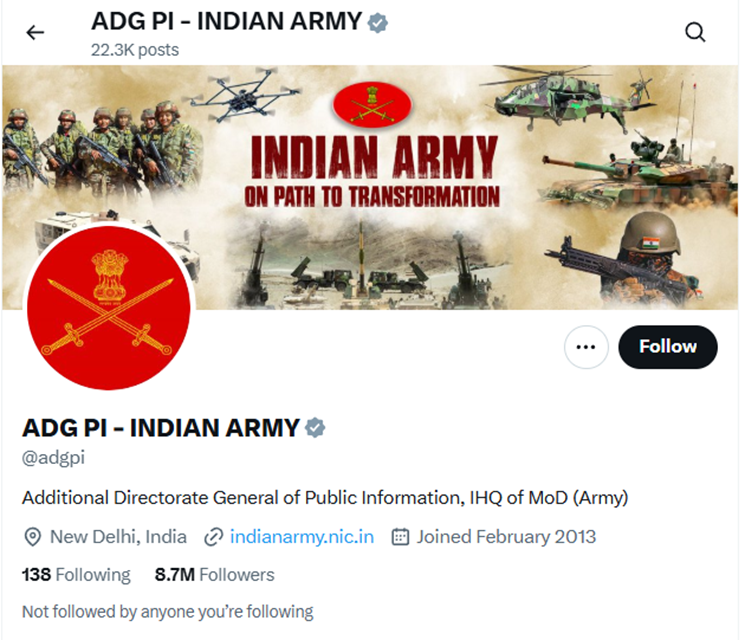Open search with the magnifier icon

pyautogui.click(x=695, y=33)
